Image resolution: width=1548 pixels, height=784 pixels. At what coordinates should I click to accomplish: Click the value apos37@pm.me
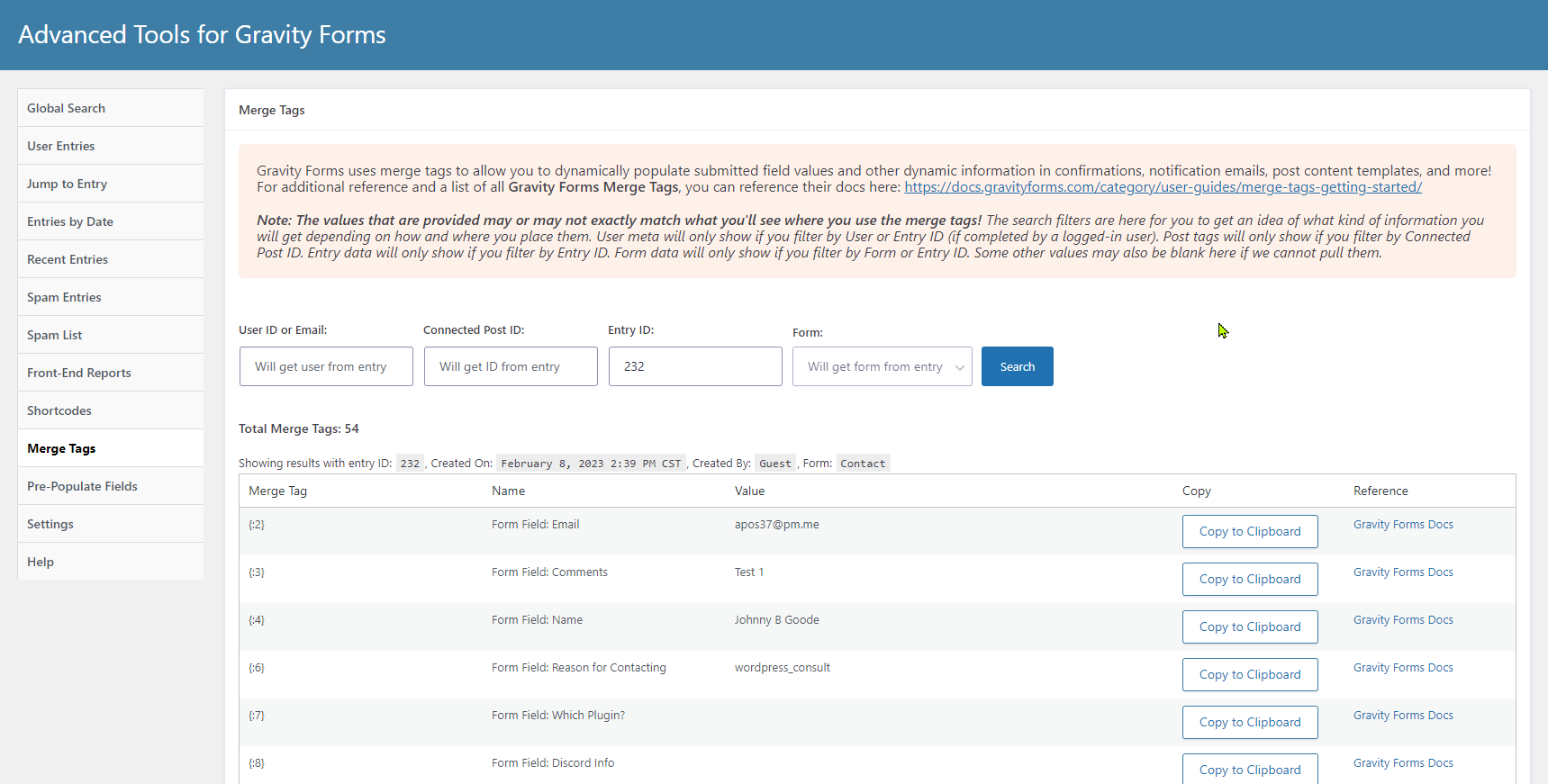[777, 525]
